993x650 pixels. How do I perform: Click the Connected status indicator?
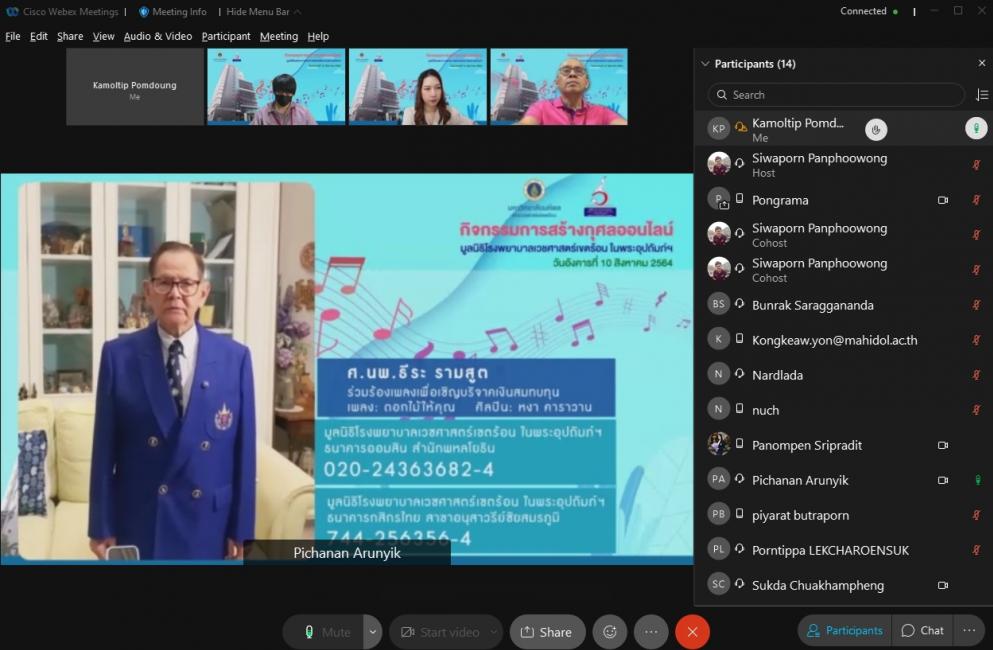[x=868, y=11]
